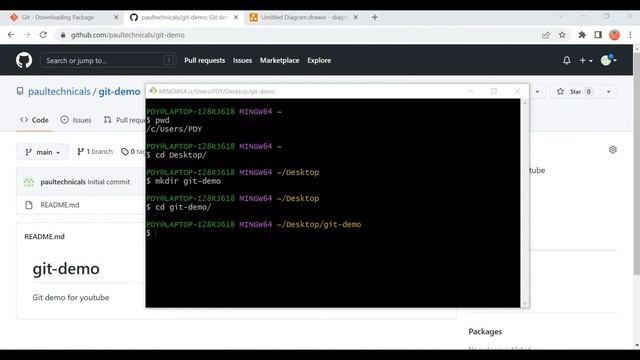The width and height of the screenshot is (640, 360).
Task: Click the terminal scrollbar up arrow
Action: 525,103
